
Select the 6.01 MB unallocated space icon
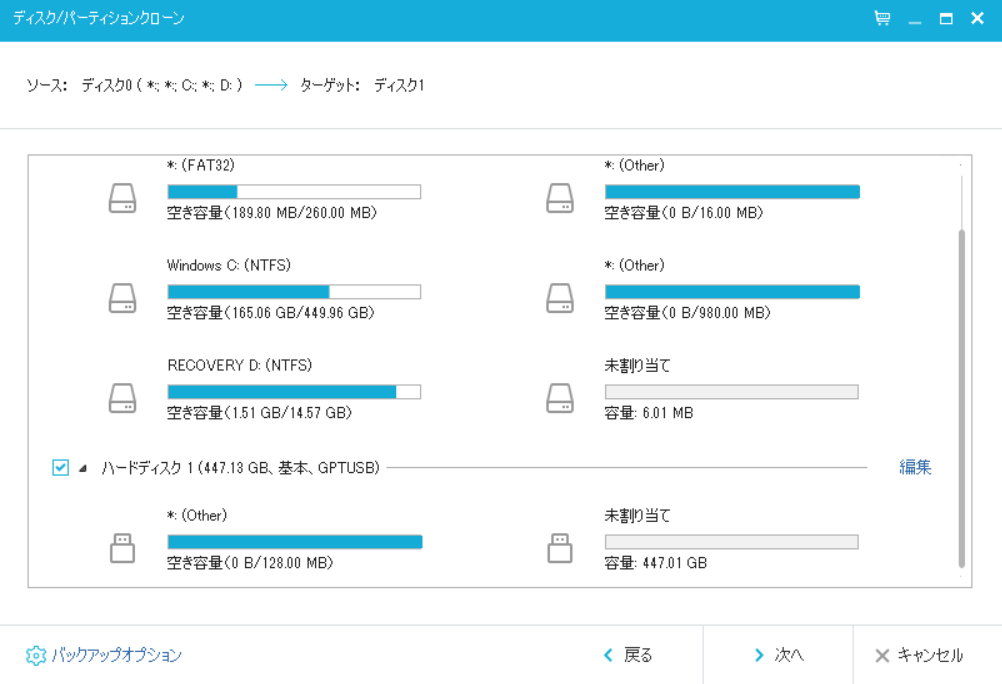point(560,399)
